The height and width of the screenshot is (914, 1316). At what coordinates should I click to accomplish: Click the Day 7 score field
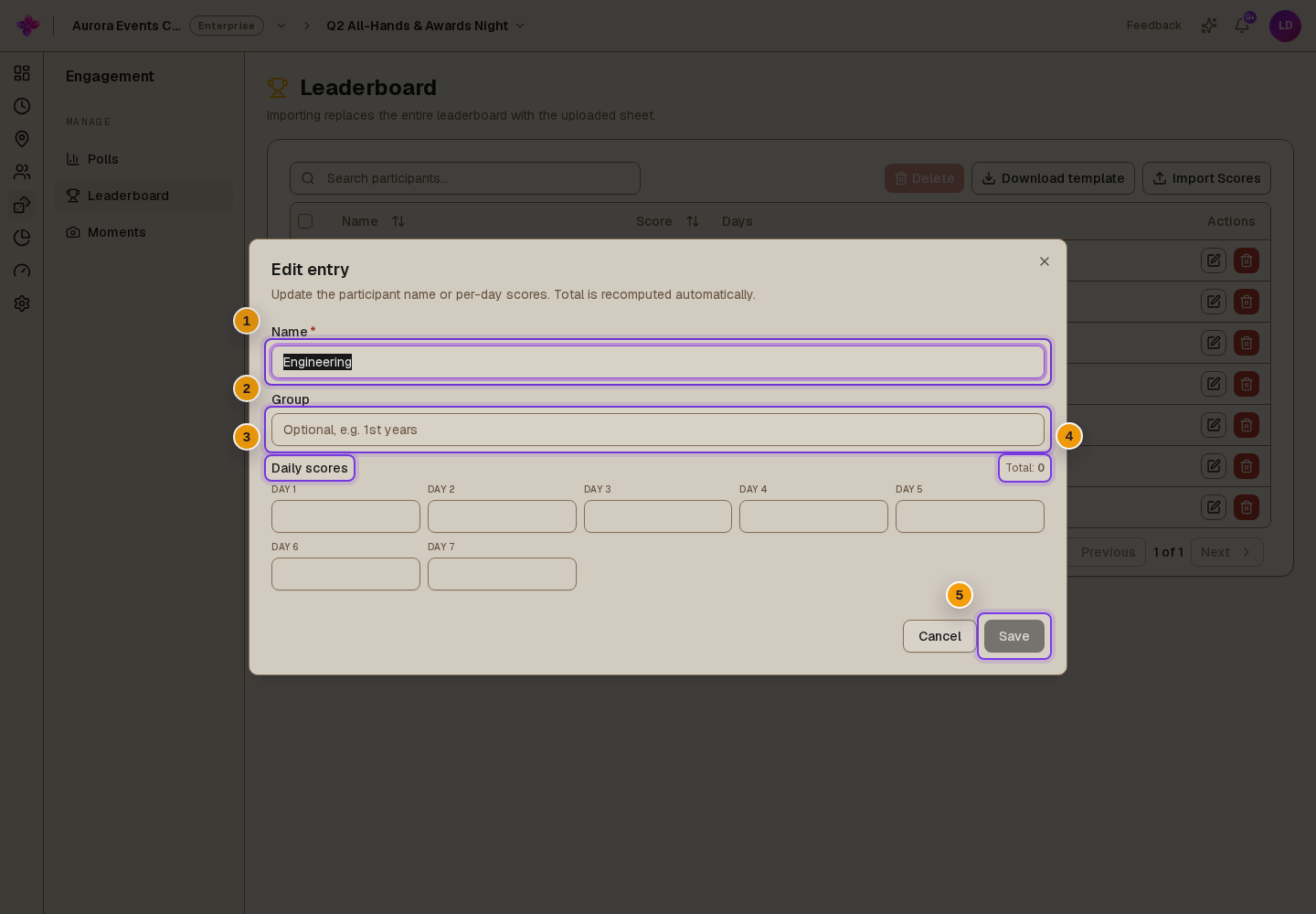[x=502, y=574]
